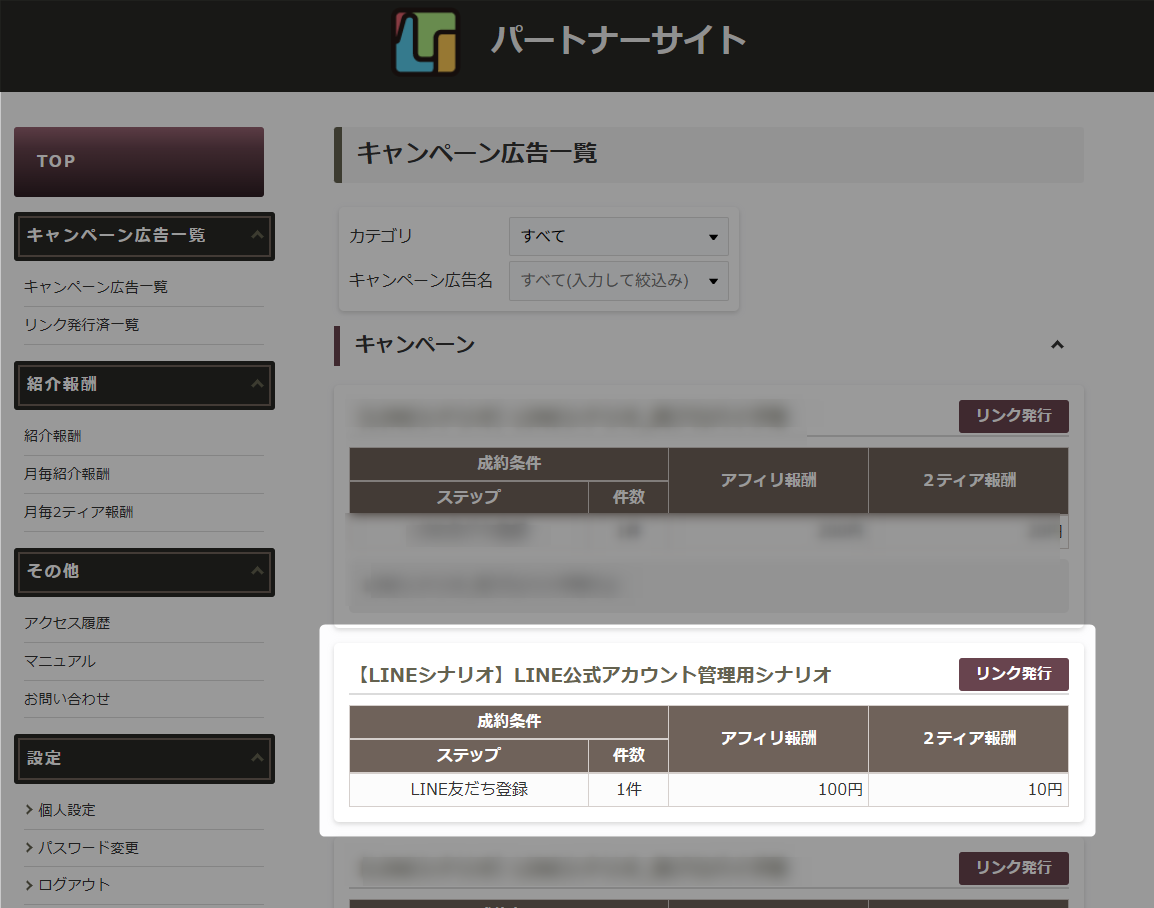The height and width of the screenshot is (908, 1154).
Task: Open the カテゴリ dropdown
Action: [619, 236]
